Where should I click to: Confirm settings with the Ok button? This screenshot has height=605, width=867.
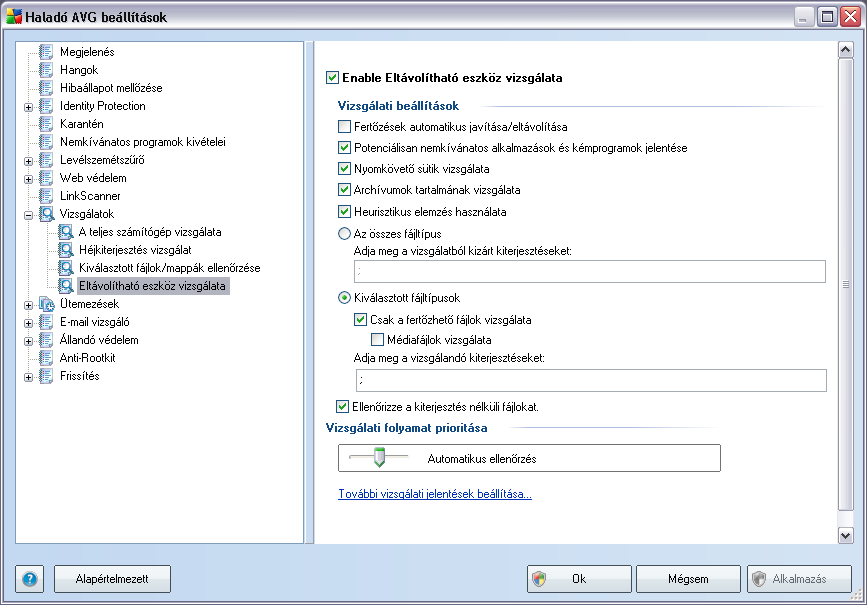[579, 579]
